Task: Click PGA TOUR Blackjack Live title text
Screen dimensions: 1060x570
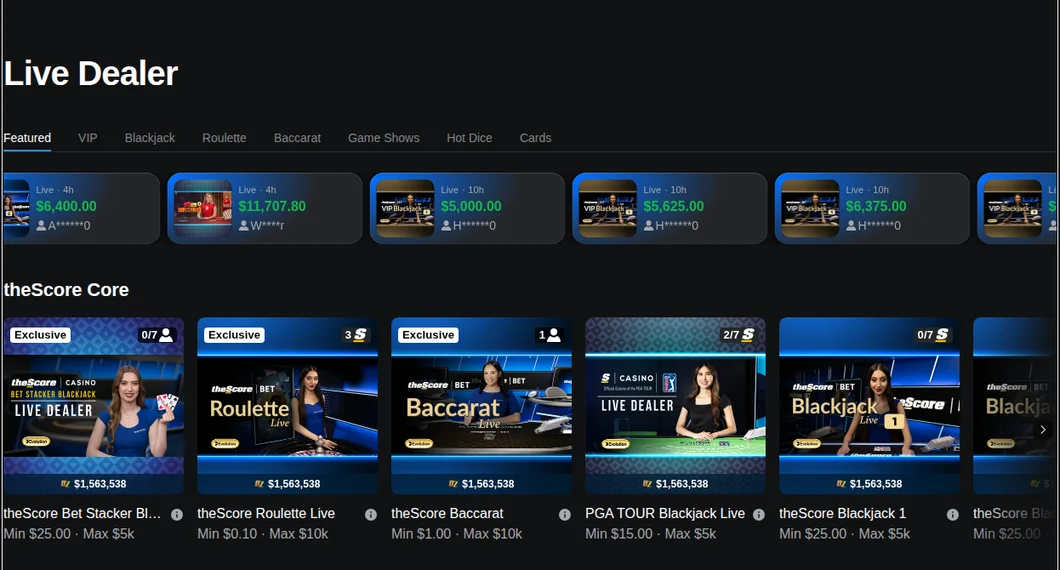Action: (665, 514)
